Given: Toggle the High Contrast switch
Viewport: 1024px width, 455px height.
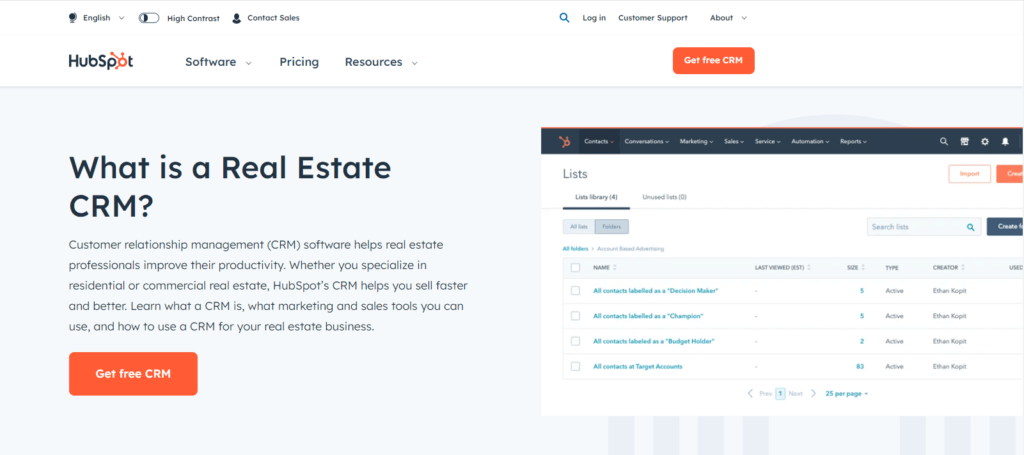Looking at the screenshot, I should click(x=149, y=18).
